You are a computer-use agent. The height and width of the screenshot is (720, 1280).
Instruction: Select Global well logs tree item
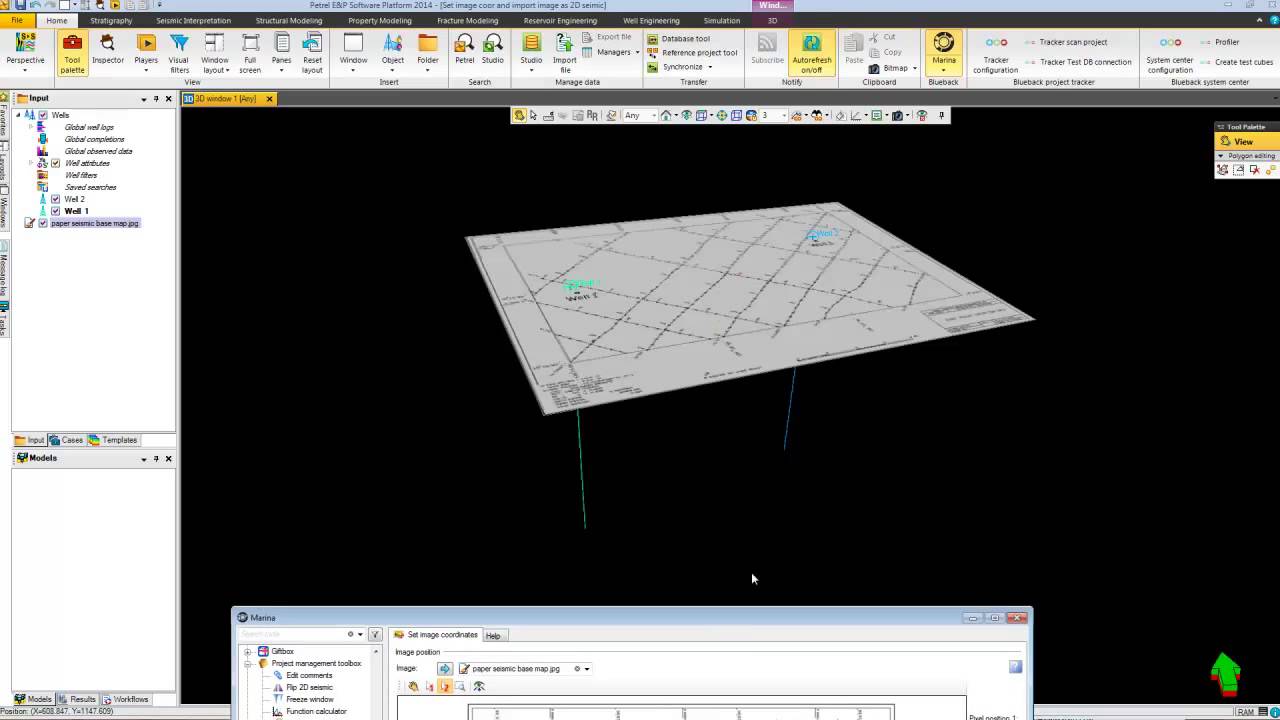tap(89, 127)
